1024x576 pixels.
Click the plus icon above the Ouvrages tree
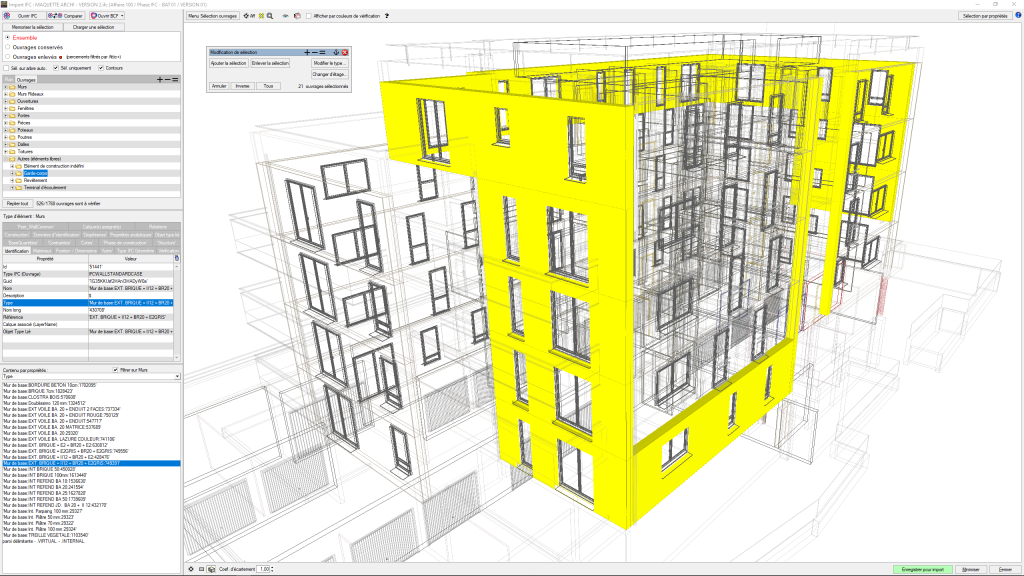click(160, 78)
